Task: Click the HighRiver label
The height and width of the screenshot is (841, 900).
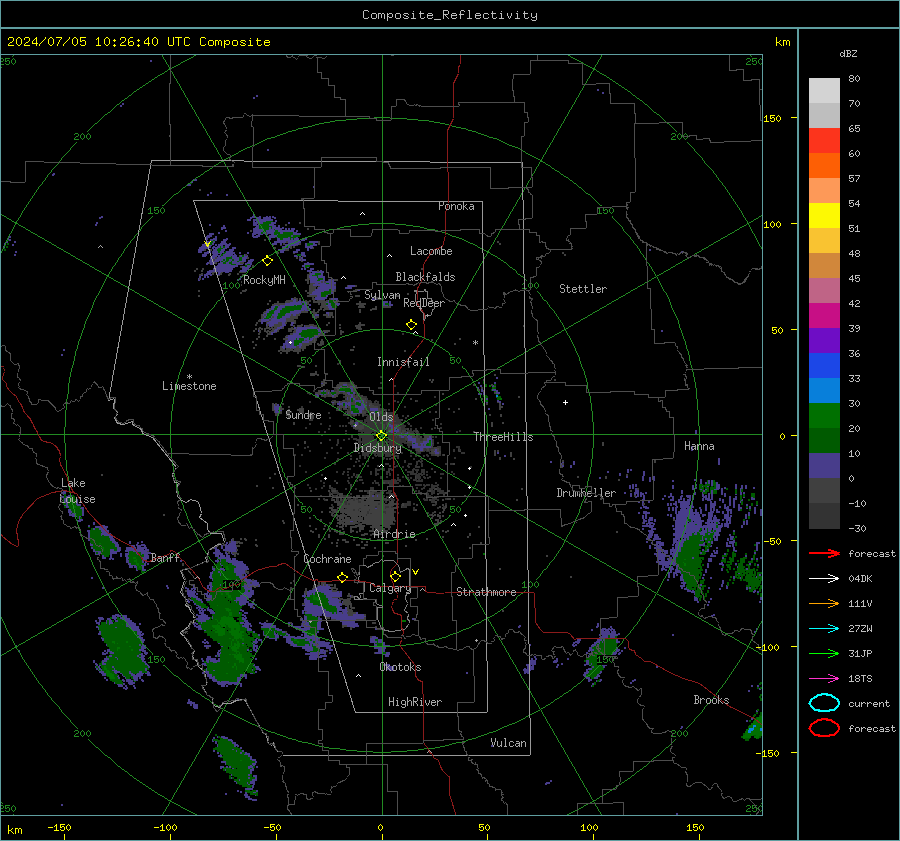Action: tap(415, 702)
